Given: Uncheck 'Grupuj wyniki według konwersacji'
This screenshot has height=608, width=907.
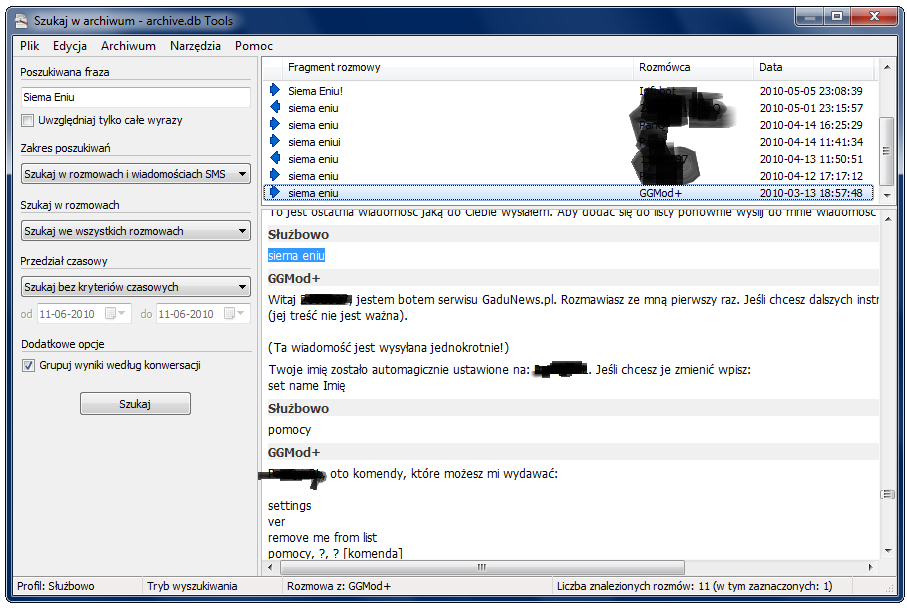Looking at the screenshot, I should pos(28,366).
